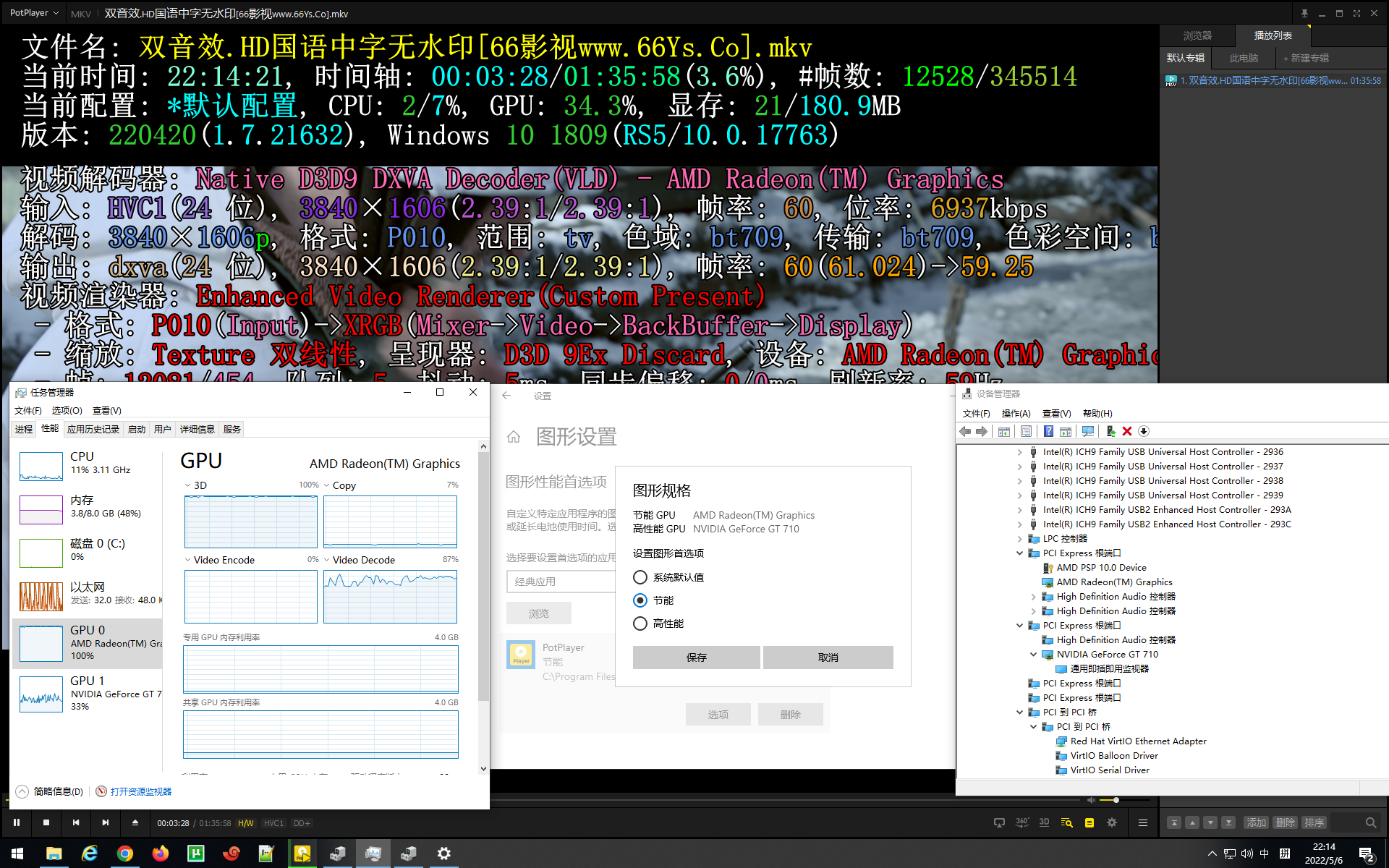Go back in Settings window
The image size is (1389, 868).
click(x=506, y=396)
